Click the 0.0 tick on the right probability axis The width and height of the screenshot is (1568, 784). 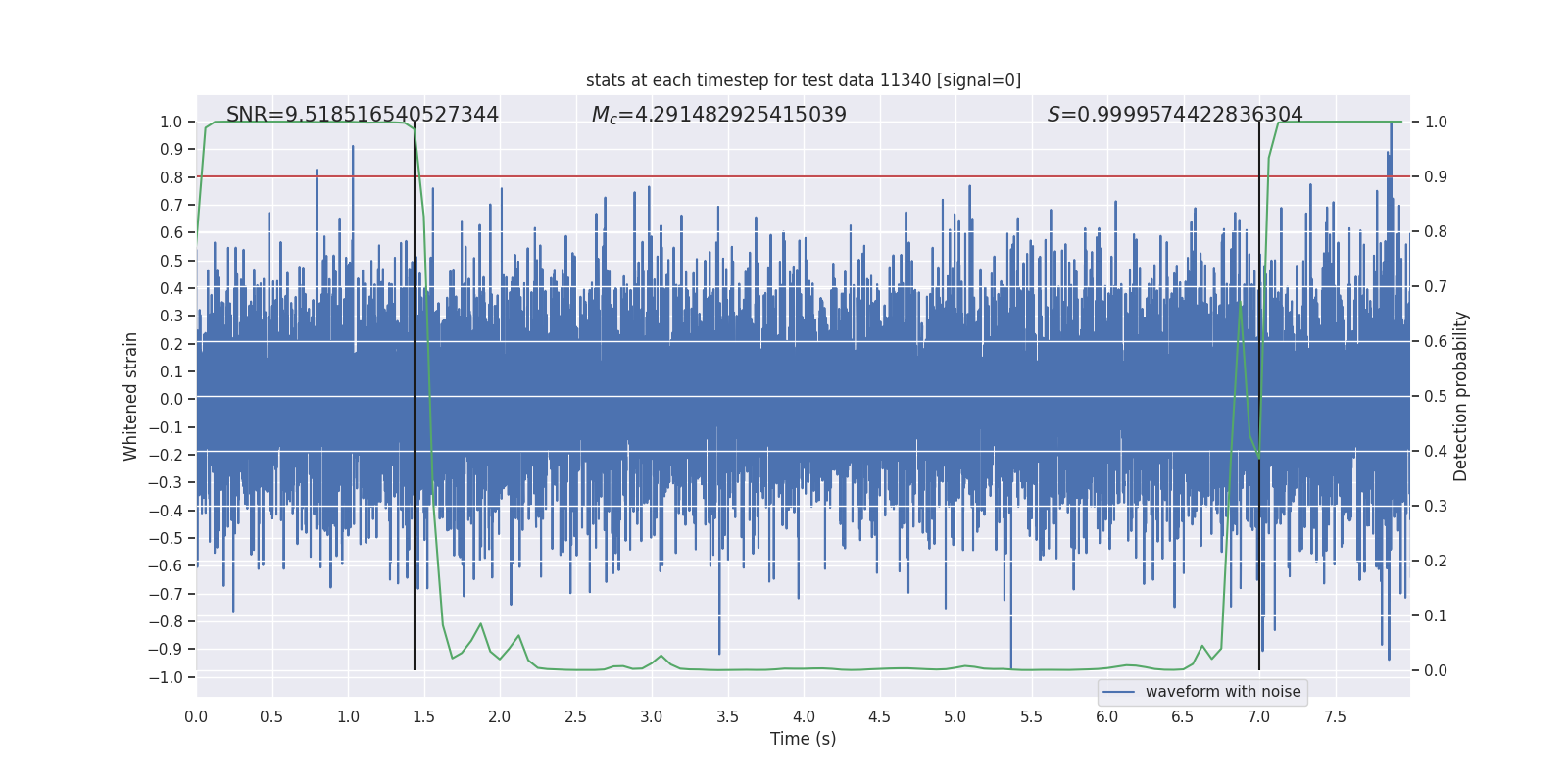tap(1436, 670)
